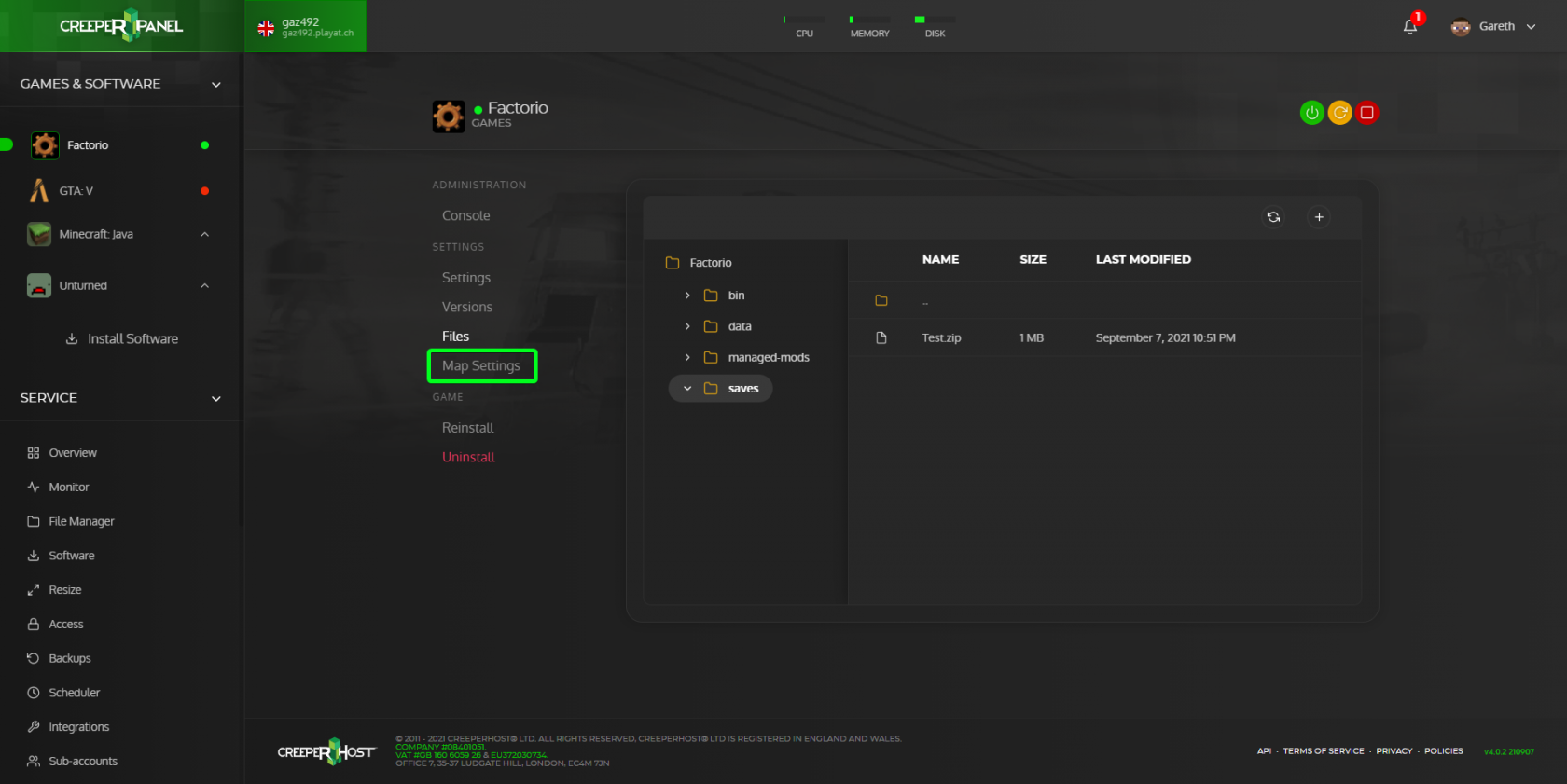The height and width of the screenshot is (784, 1567).
Task: Open the Settings page
Action: (466, 278)
